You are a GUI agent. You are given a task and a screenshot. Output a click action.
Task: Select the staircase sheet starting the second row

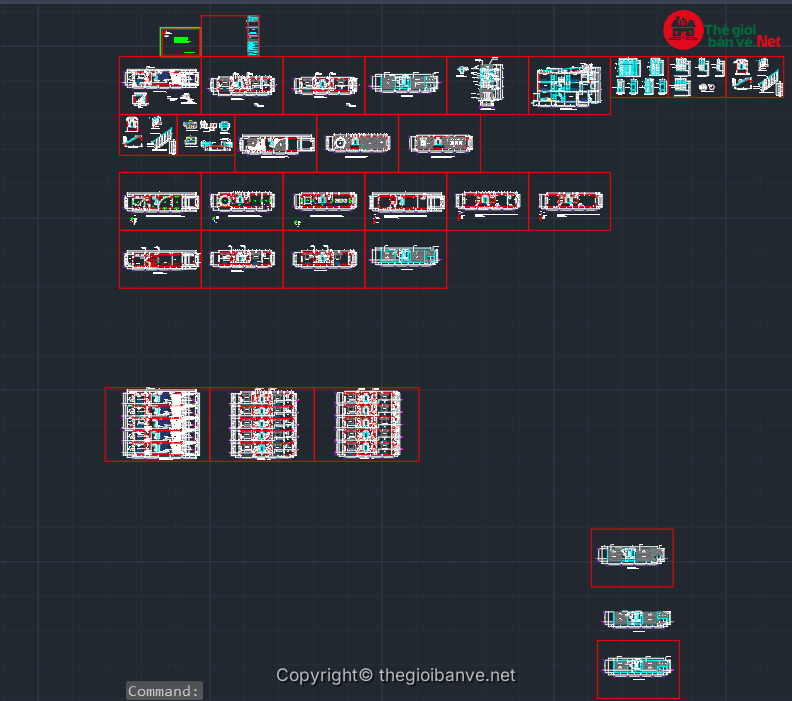(x=148, y=135)
